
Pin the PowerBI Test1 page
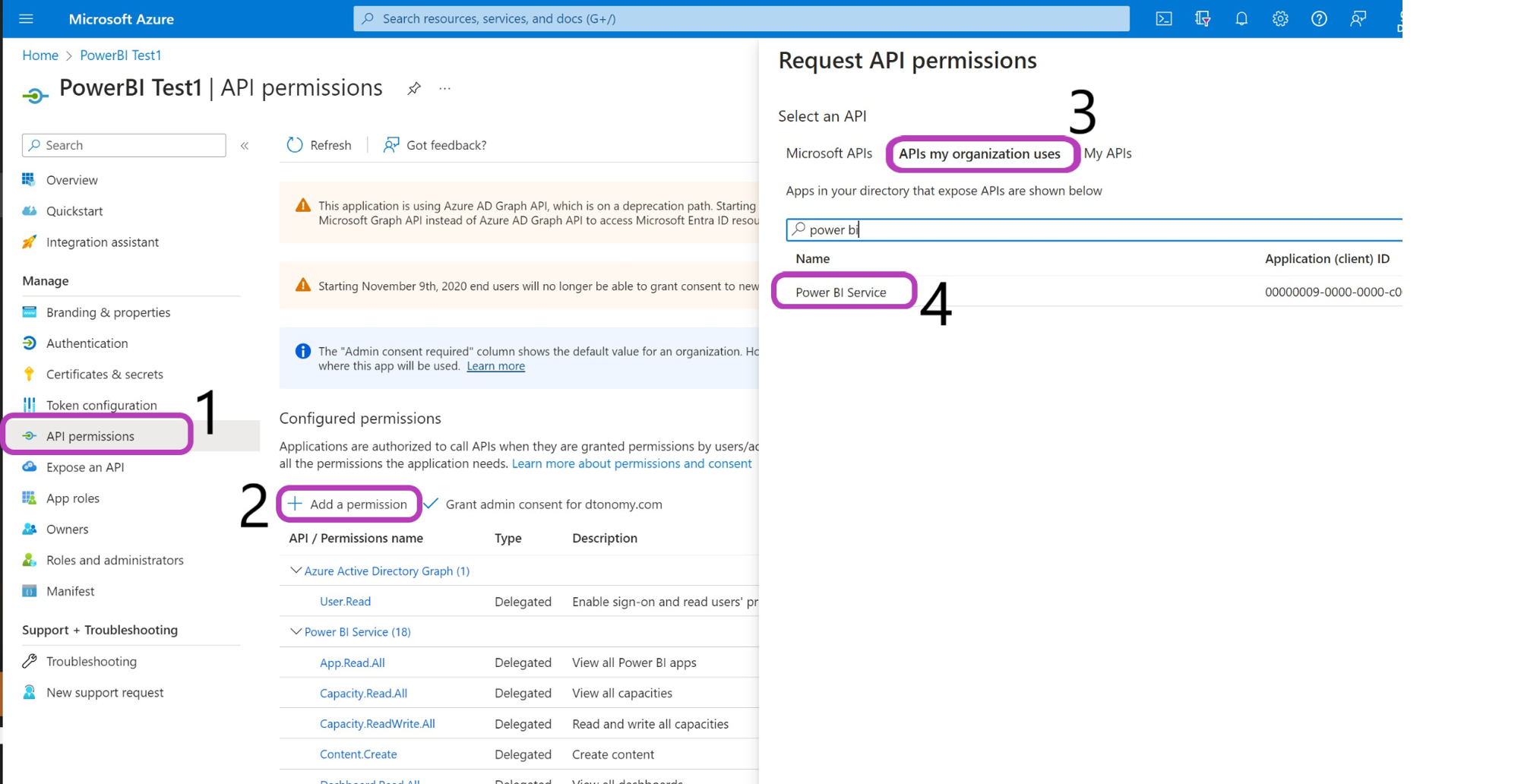click(414, 89)
